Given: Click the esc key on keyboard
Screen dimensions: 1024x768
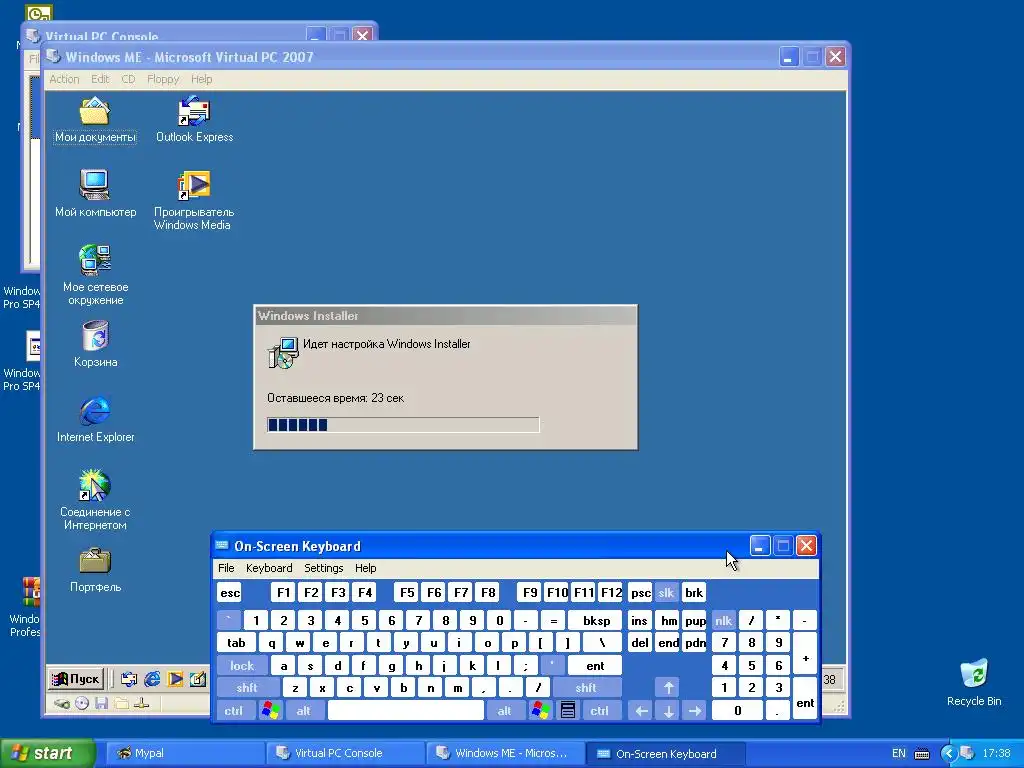Looking at the screenshot, I should point(230,593).
